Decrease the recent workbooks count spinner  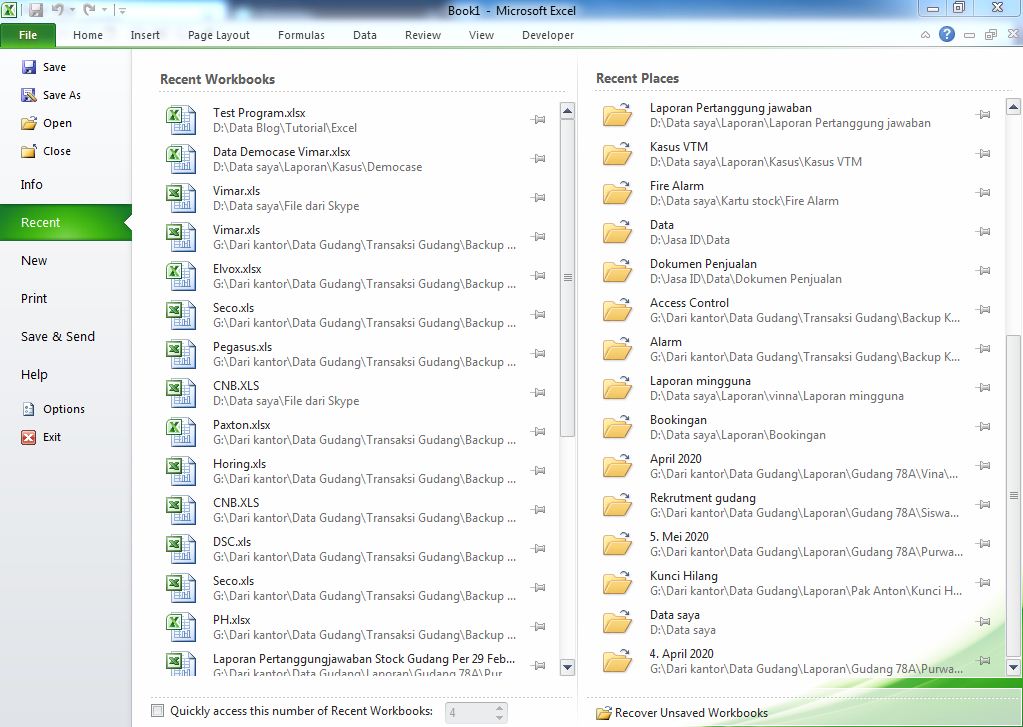pyautogui.click(x=499, y=717)
